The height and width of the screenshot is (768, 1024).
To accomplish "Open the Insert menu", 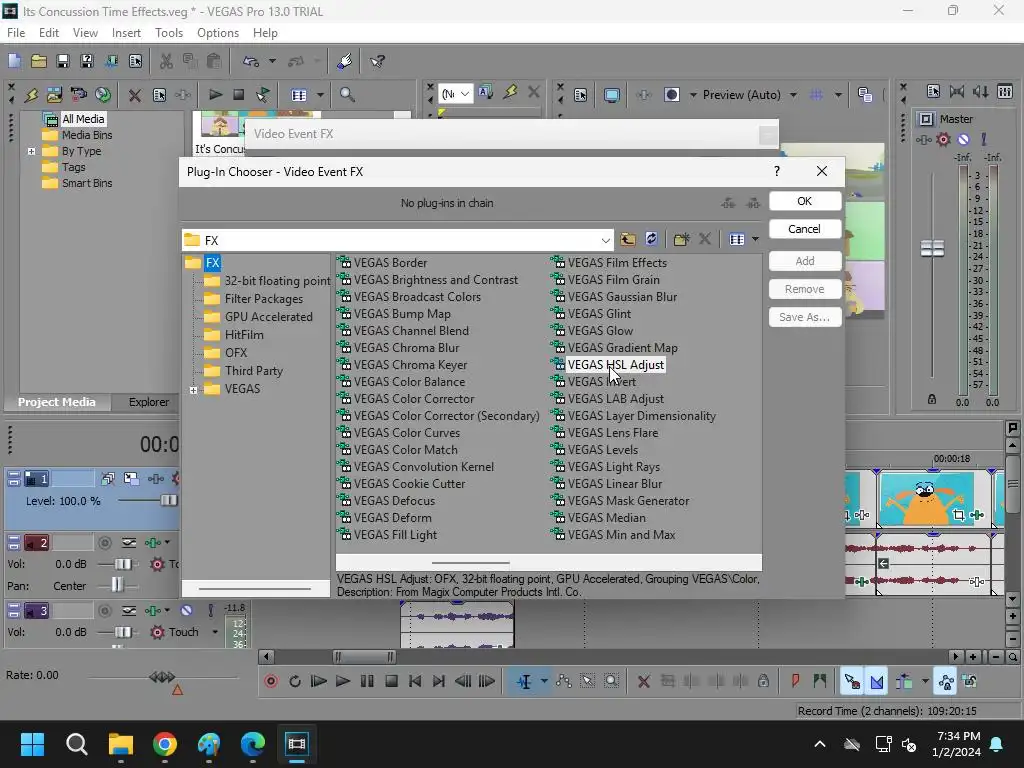I will [126, 33].
